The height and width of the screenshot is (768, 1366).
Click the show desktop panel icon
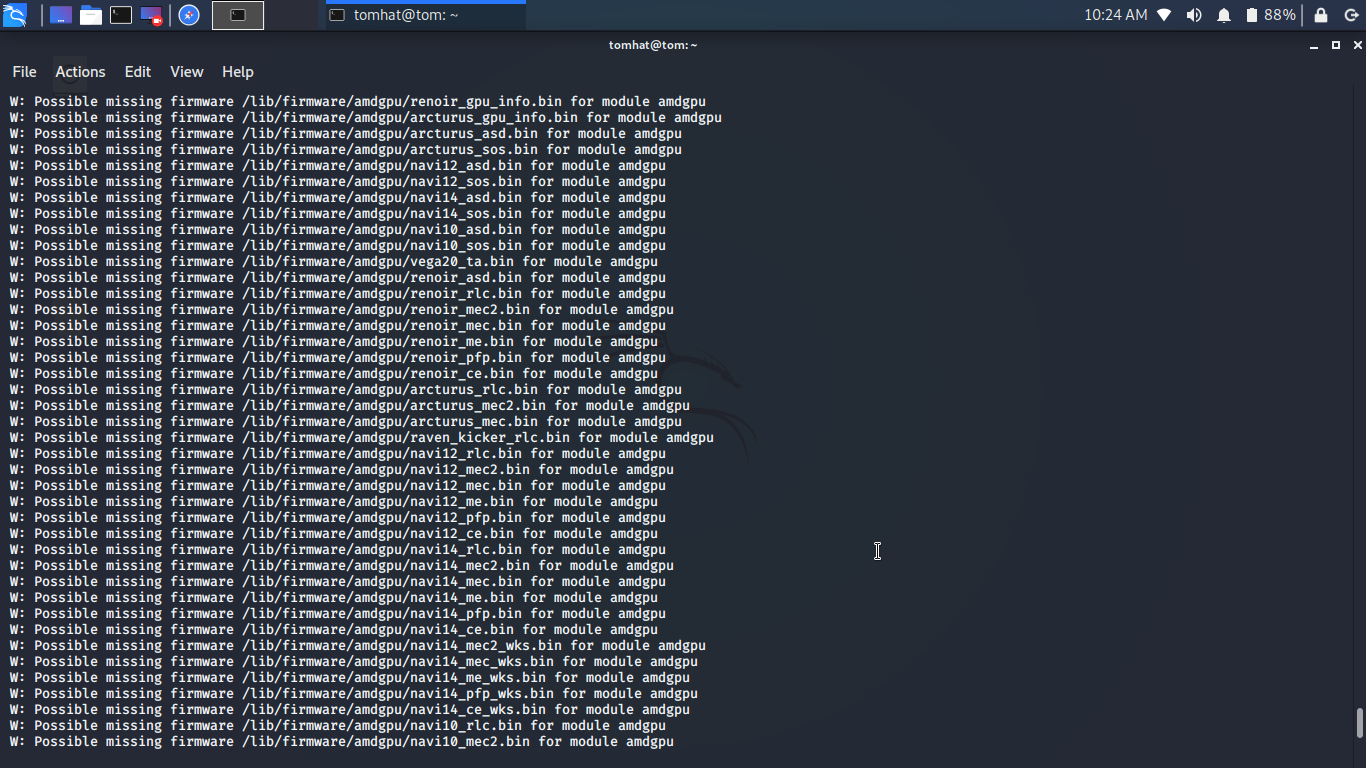(61, 15)
